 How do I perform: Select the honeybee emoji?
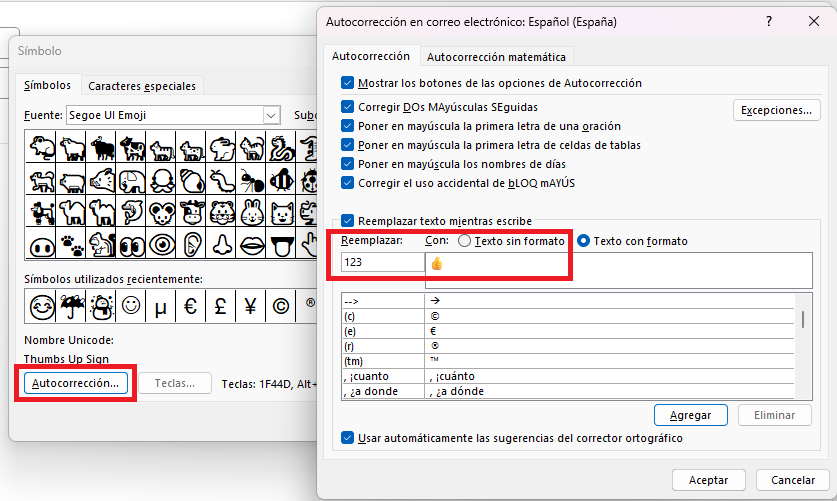coord(281,179)
